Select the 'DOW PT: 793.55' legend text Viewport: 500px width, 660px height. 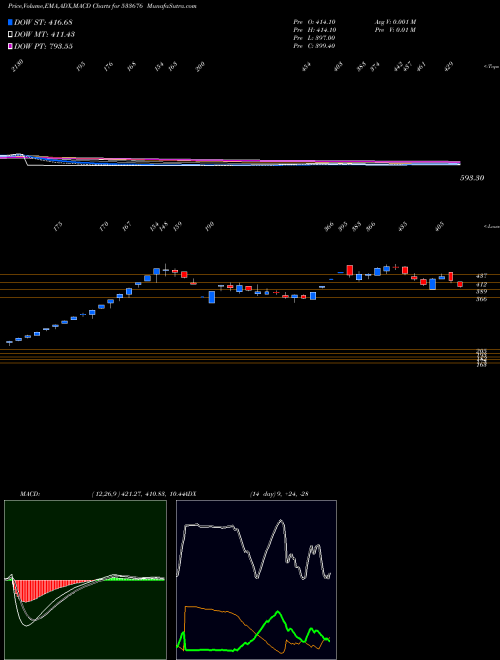[x=43, y=46]
